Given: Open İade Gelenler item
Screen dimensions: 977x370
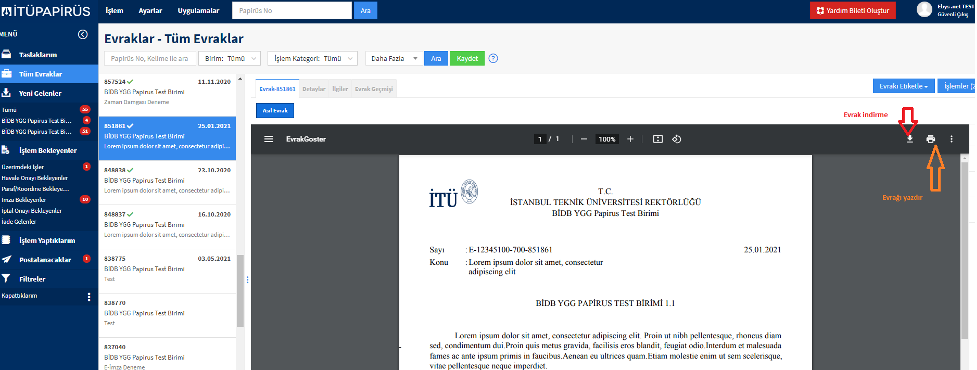Looking at the screenshot, I should tap(19, 221).
